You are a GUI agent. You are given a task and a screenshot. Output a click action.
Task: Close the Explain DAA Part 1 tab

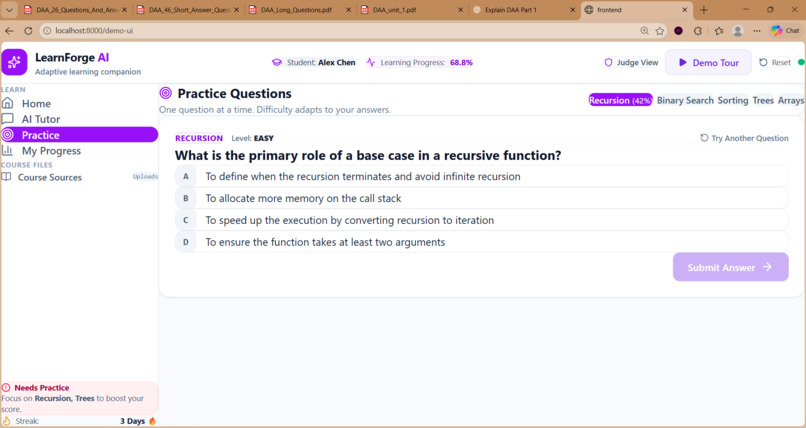coord(573,10)
